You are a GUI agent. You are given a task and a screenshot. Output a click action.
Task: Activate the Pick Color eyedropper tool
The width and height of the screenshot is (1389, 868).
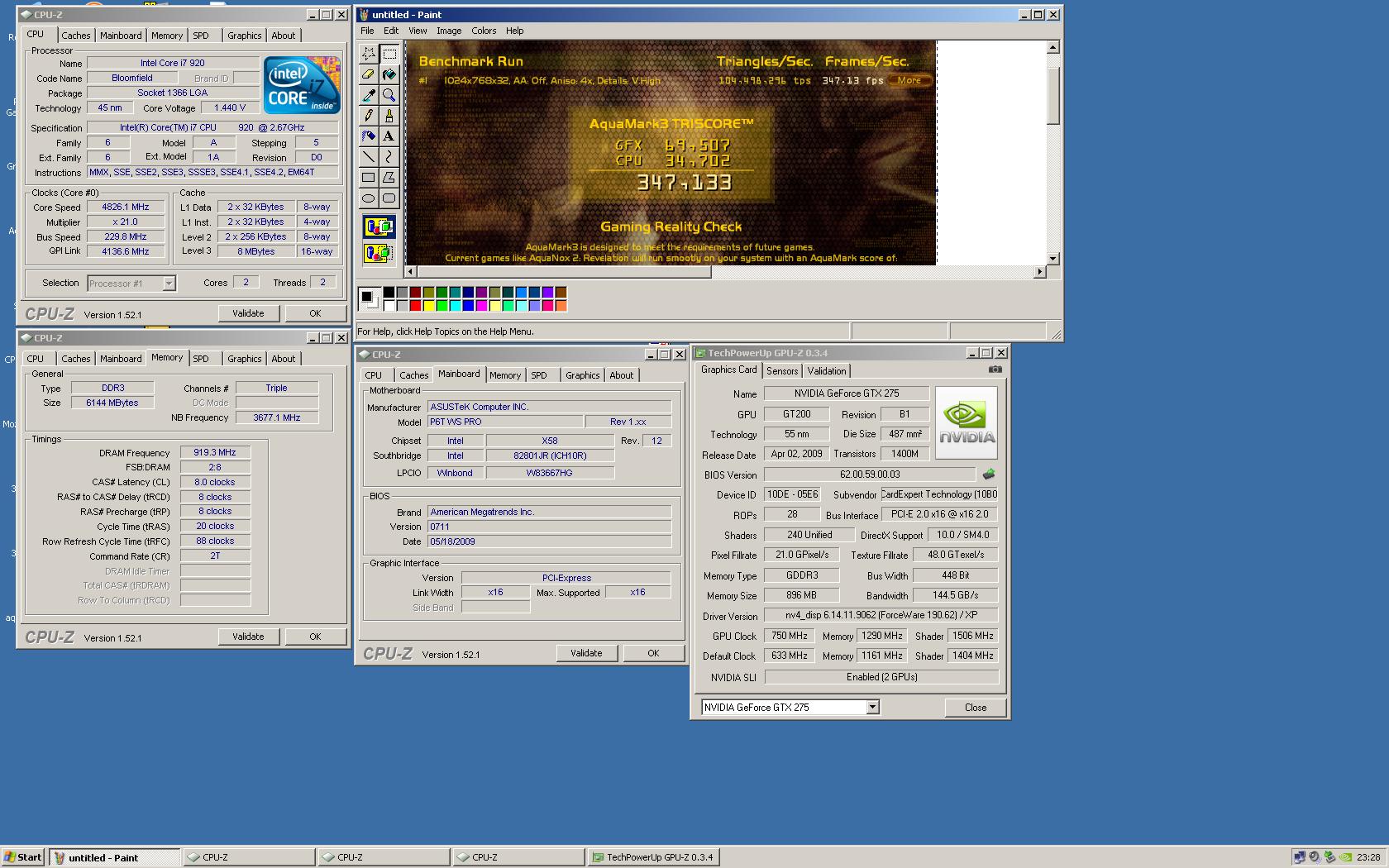click(369, 95)
